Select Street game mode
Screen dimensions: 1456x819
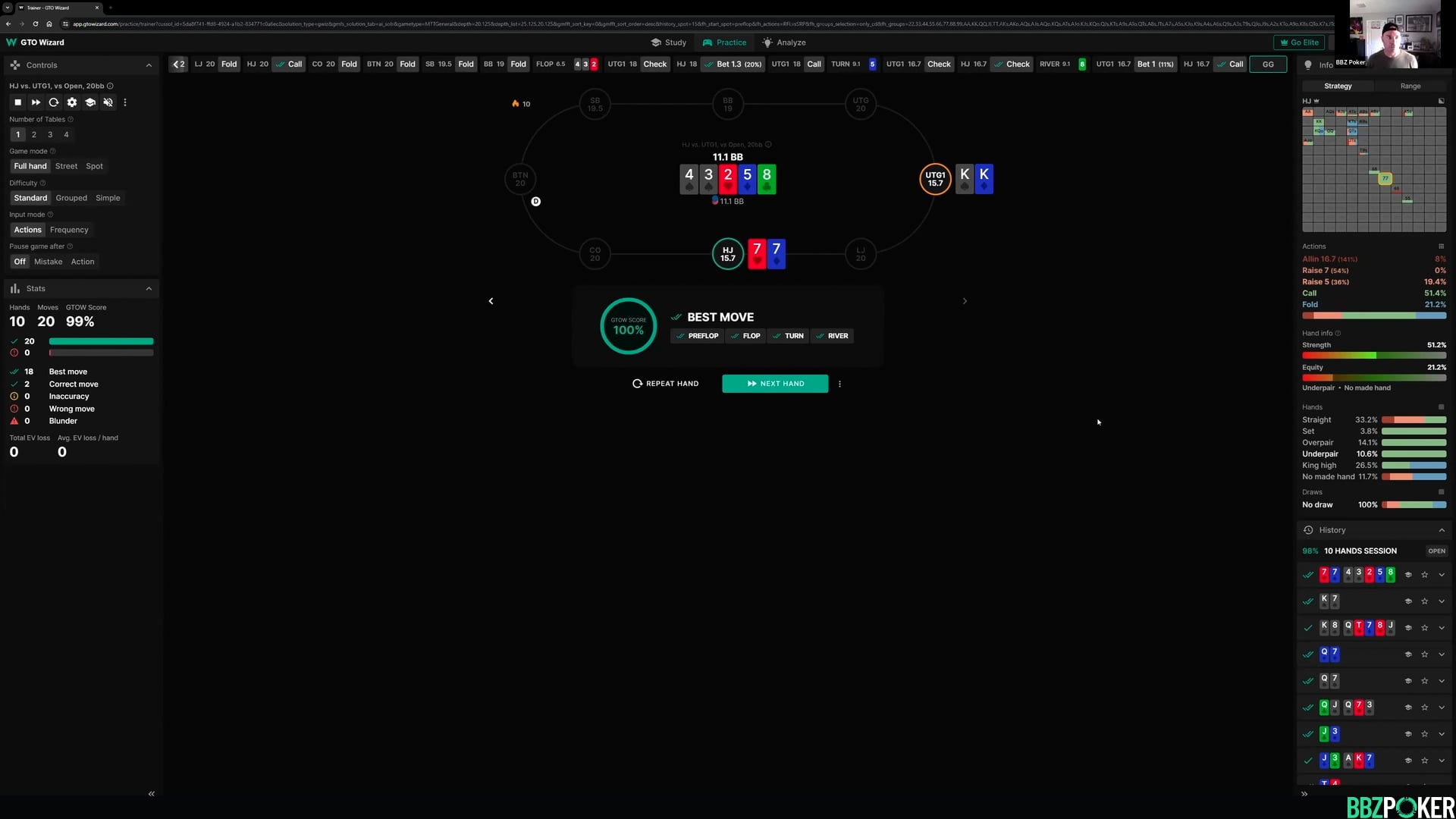pos(66,166)
